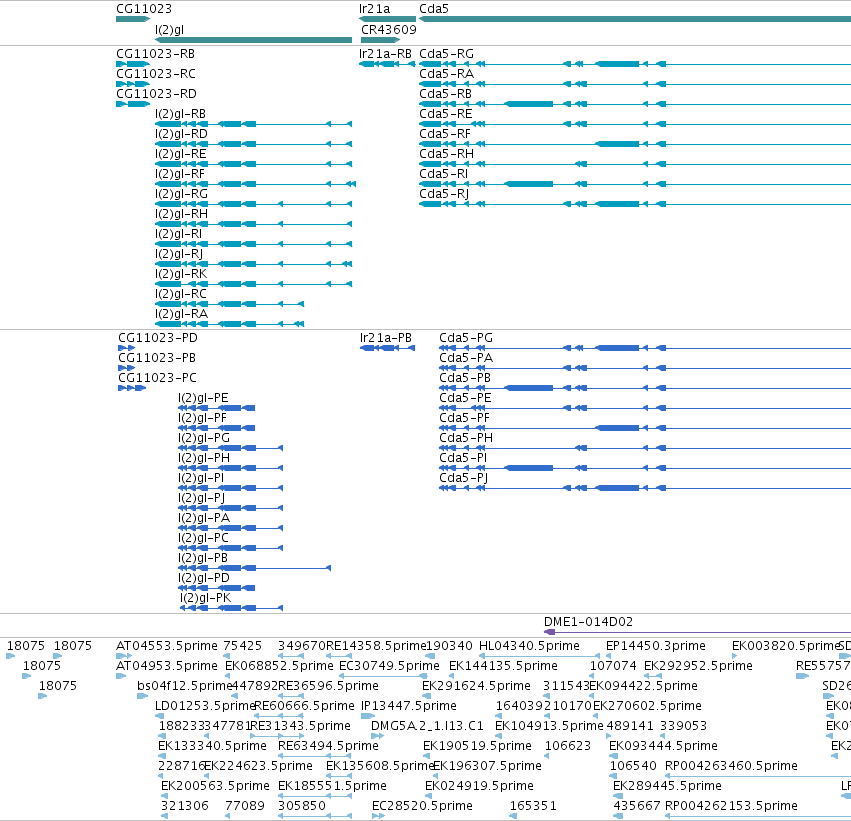Pick protein Cda5-PF

click(x=465, y=418)
